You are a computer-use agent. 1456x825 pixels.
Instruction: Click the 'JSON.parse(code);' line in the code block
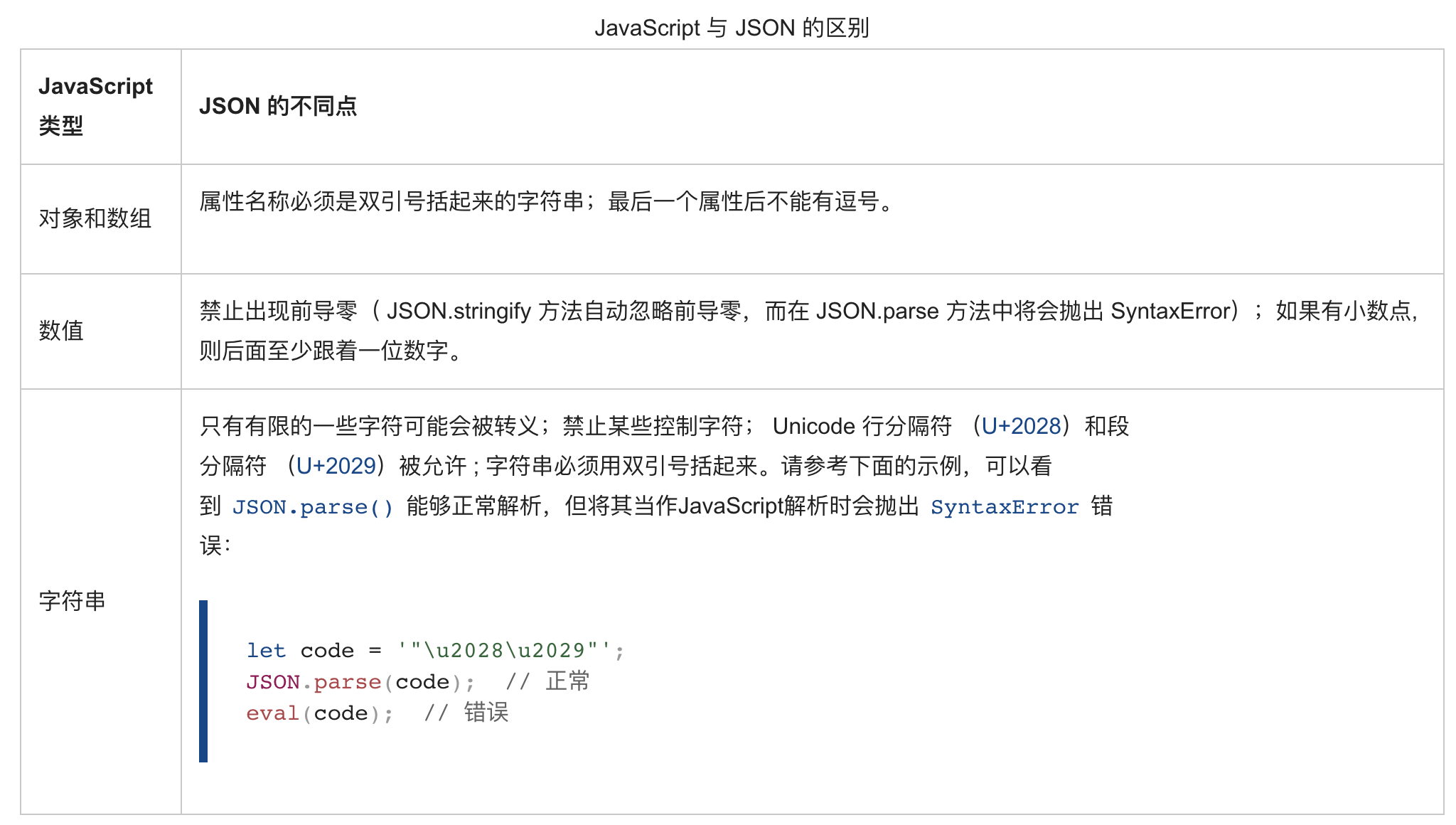click(360, 682)
